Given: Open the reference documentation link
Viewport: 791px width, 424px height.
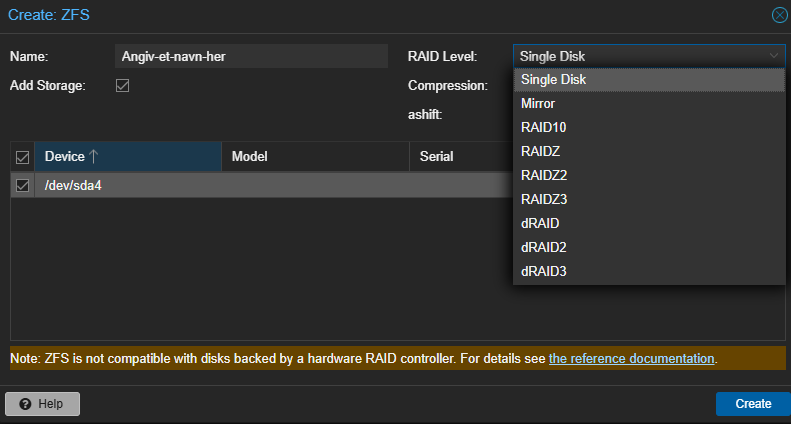Looking at the screenshot, I should point(631,358).
